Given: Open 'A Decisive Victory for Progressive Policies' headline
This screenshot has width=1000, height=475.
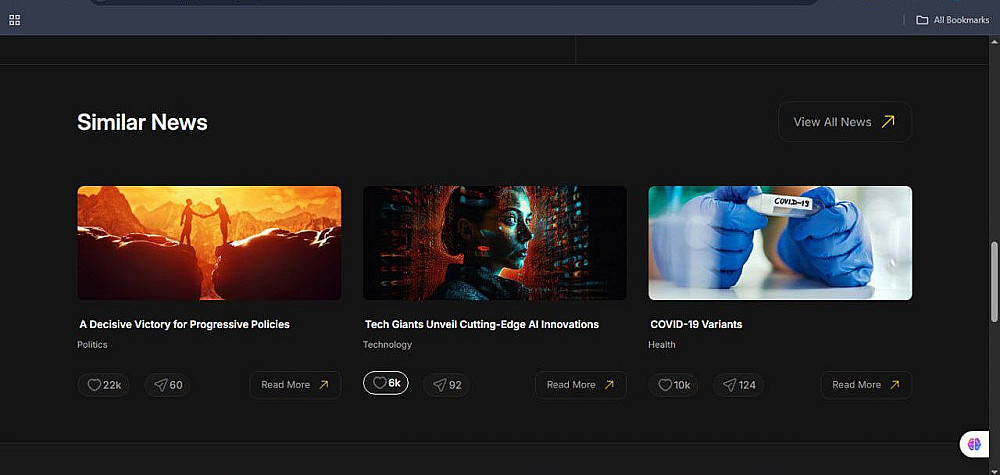Looking at the screenshot, I should [x=184, y=325].
